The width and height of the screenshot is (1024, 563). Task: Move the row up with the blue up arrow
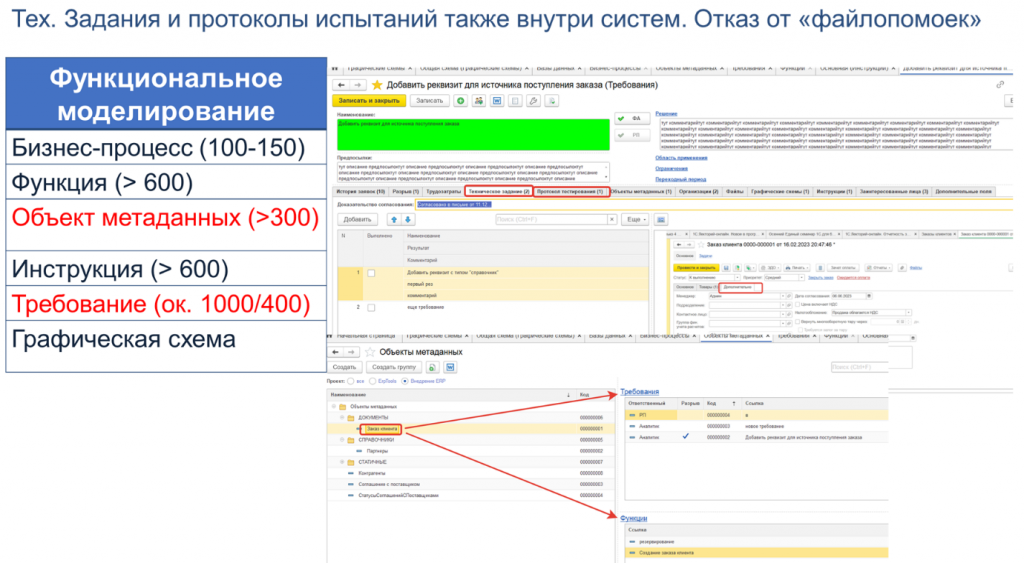tap(394, 219)
